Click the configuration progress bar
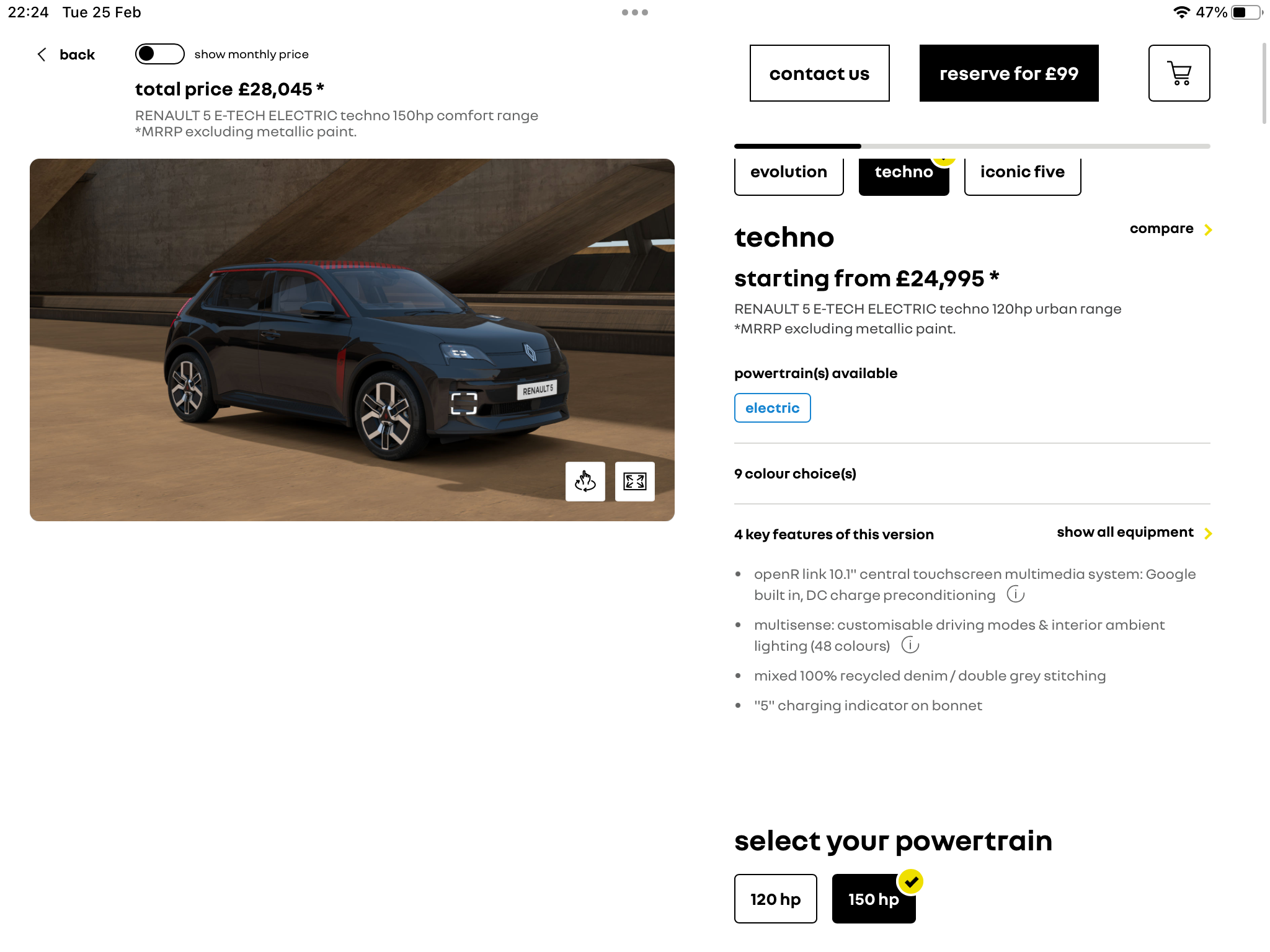The width and height of the screenshot is (1270, 952). coord(972,146)
